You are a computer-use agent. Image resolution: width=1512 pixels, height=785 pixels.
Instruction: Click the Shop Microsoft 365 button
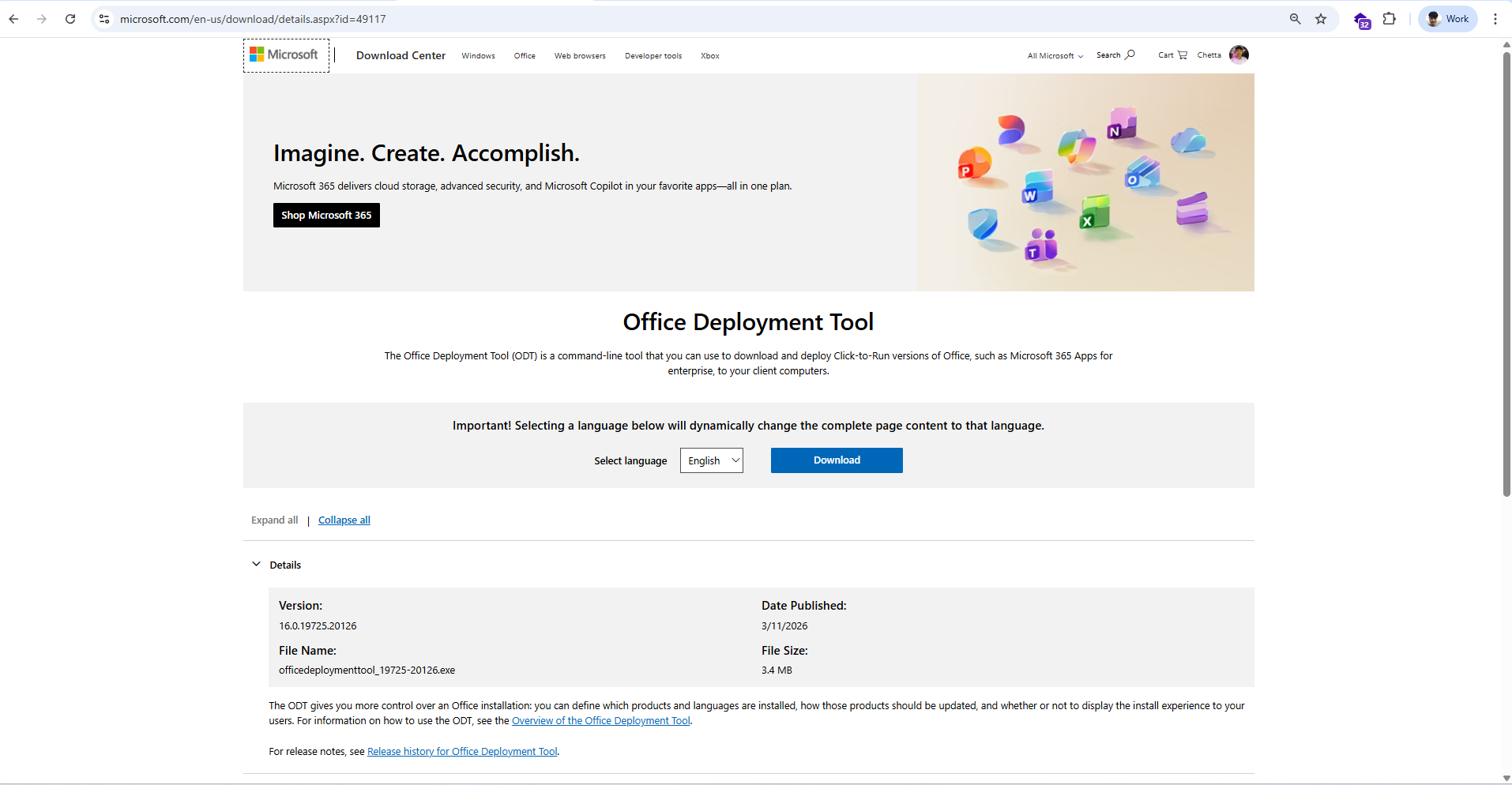tap(326, 216)
